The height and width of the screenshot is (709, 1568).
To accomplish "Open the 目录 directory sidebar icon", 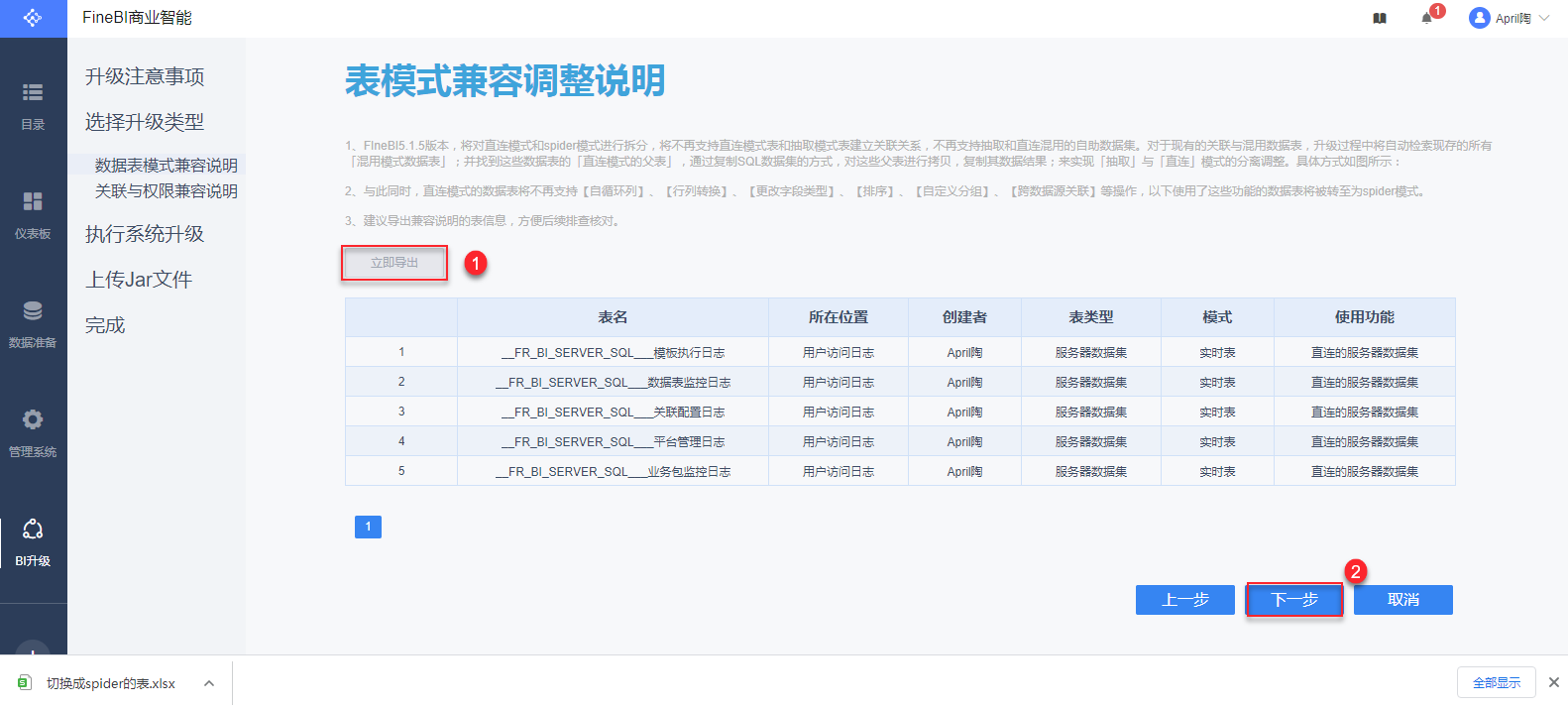I will point(33,93).
